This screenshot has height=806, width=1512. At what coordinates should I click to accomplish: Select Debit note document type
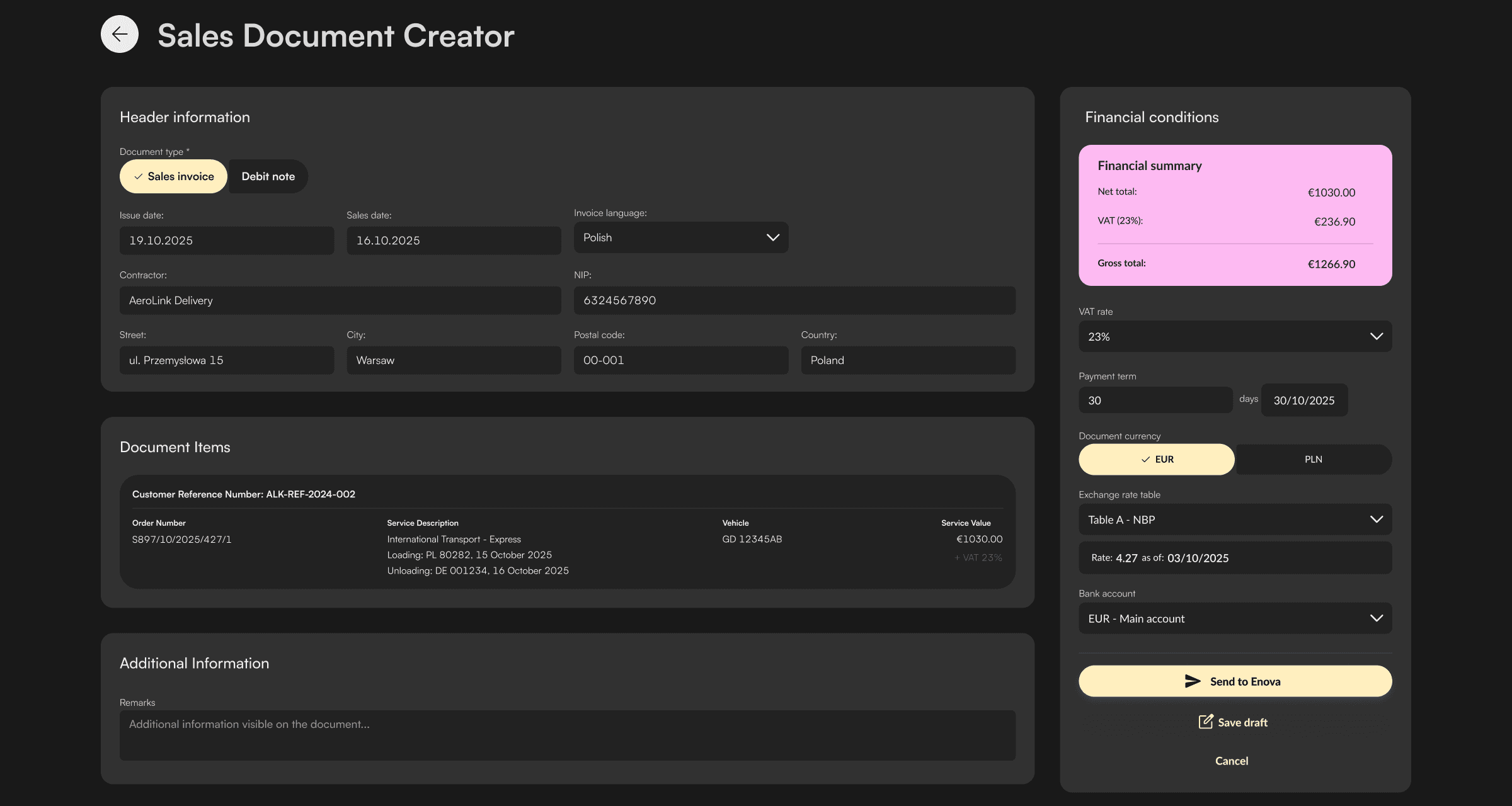(x=268, y=176)
